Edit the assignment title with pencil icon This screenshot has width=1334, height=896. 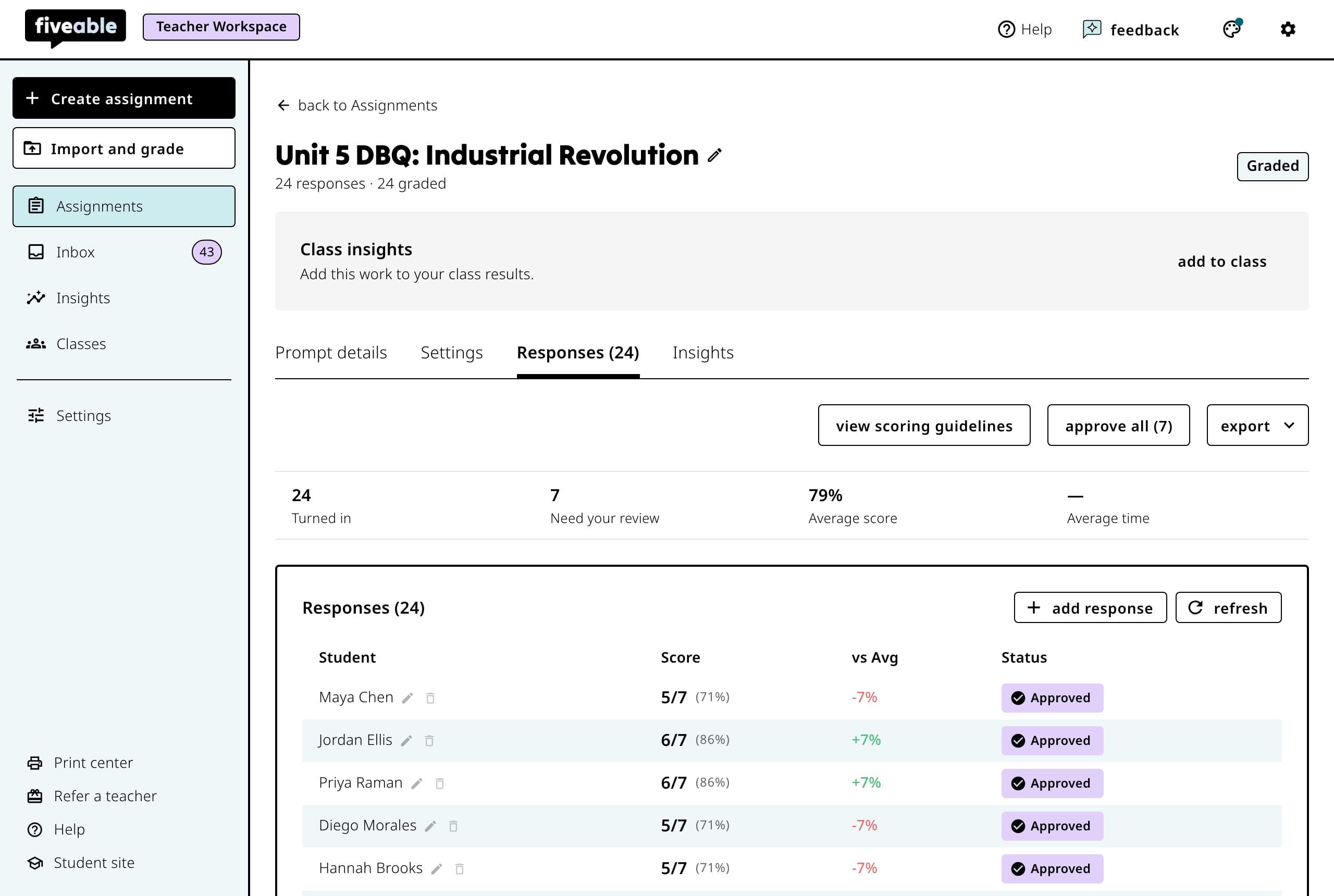[x=714, y=155]
